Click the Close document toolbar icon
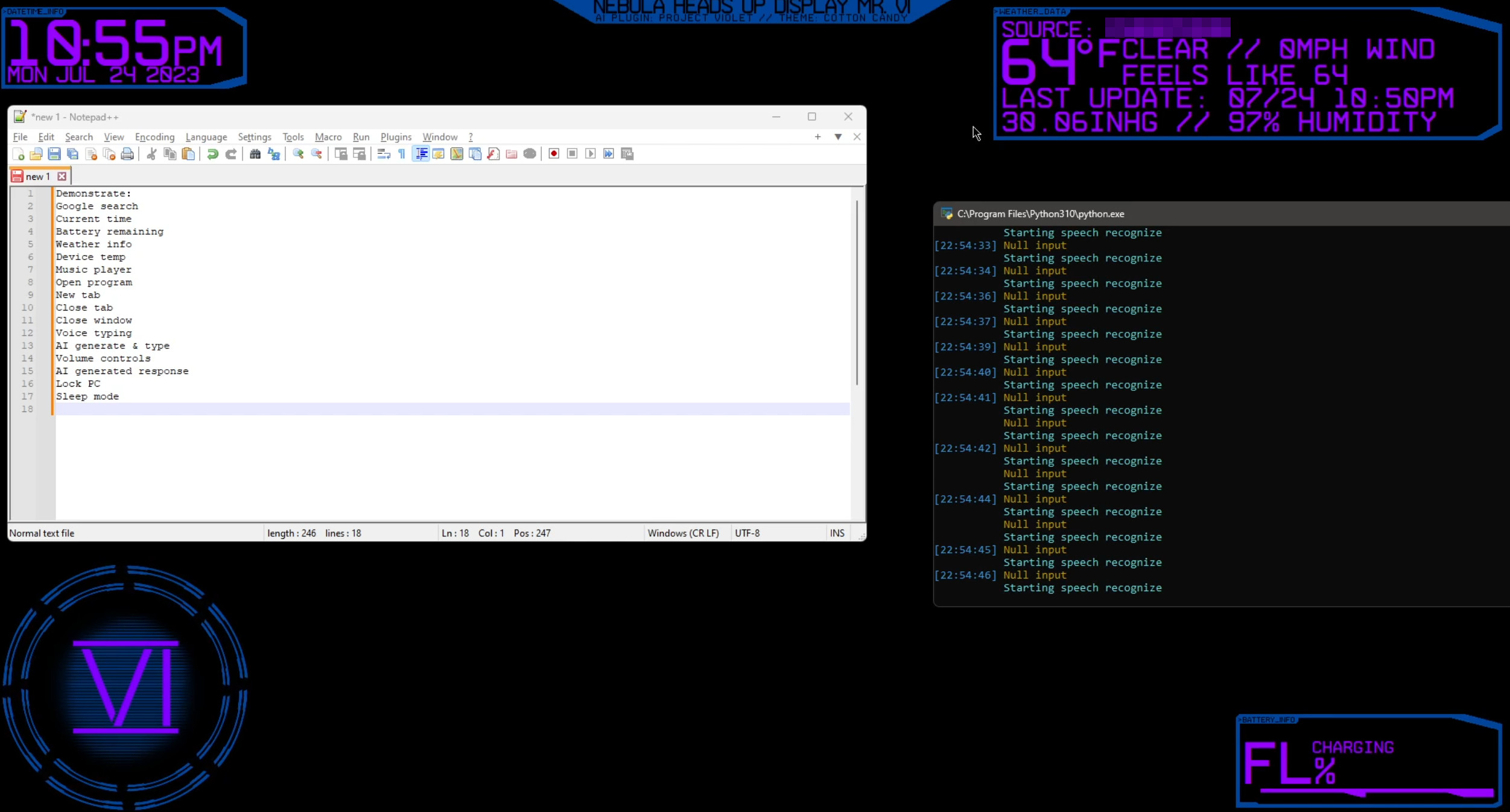Image resolution: width=1510 pixels, height=812 pixels. pyautogui.click(x=91, y=154)
